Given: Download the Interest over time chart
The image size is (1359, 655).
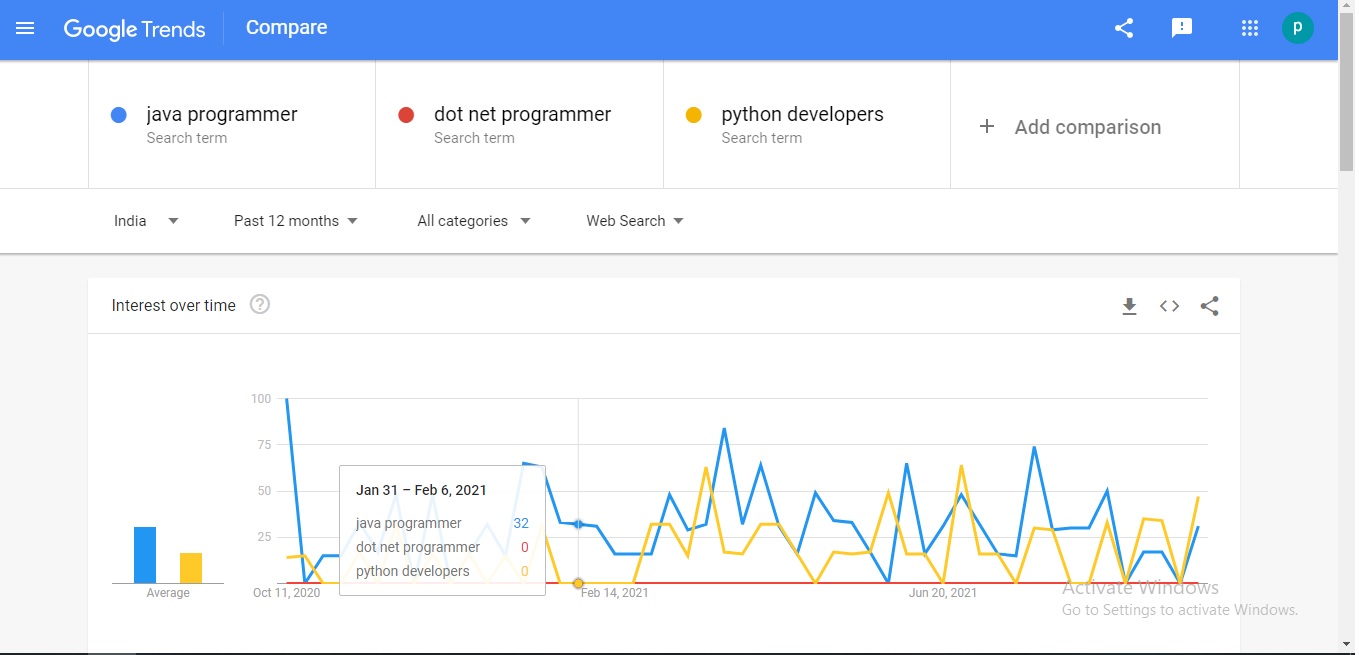Looking at the screenshot, I should pyautogui.click(x=1129, y=306).
